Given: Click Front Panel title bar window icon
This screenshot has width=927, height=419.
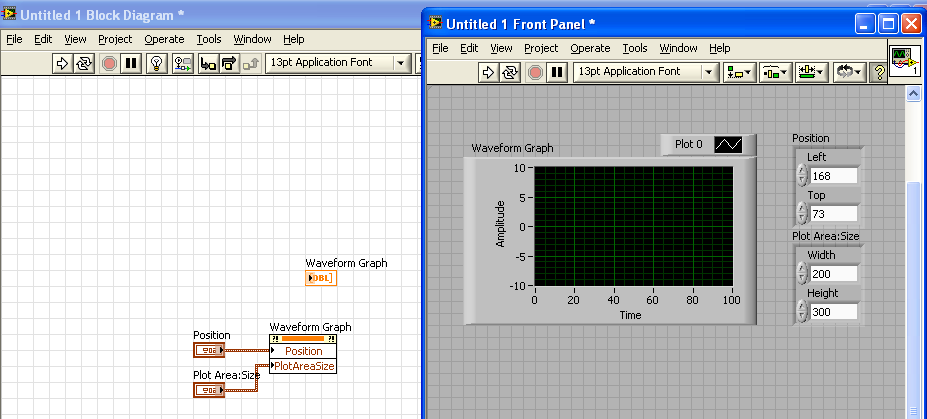Looking at the screenshot, I should pos(436,23).
